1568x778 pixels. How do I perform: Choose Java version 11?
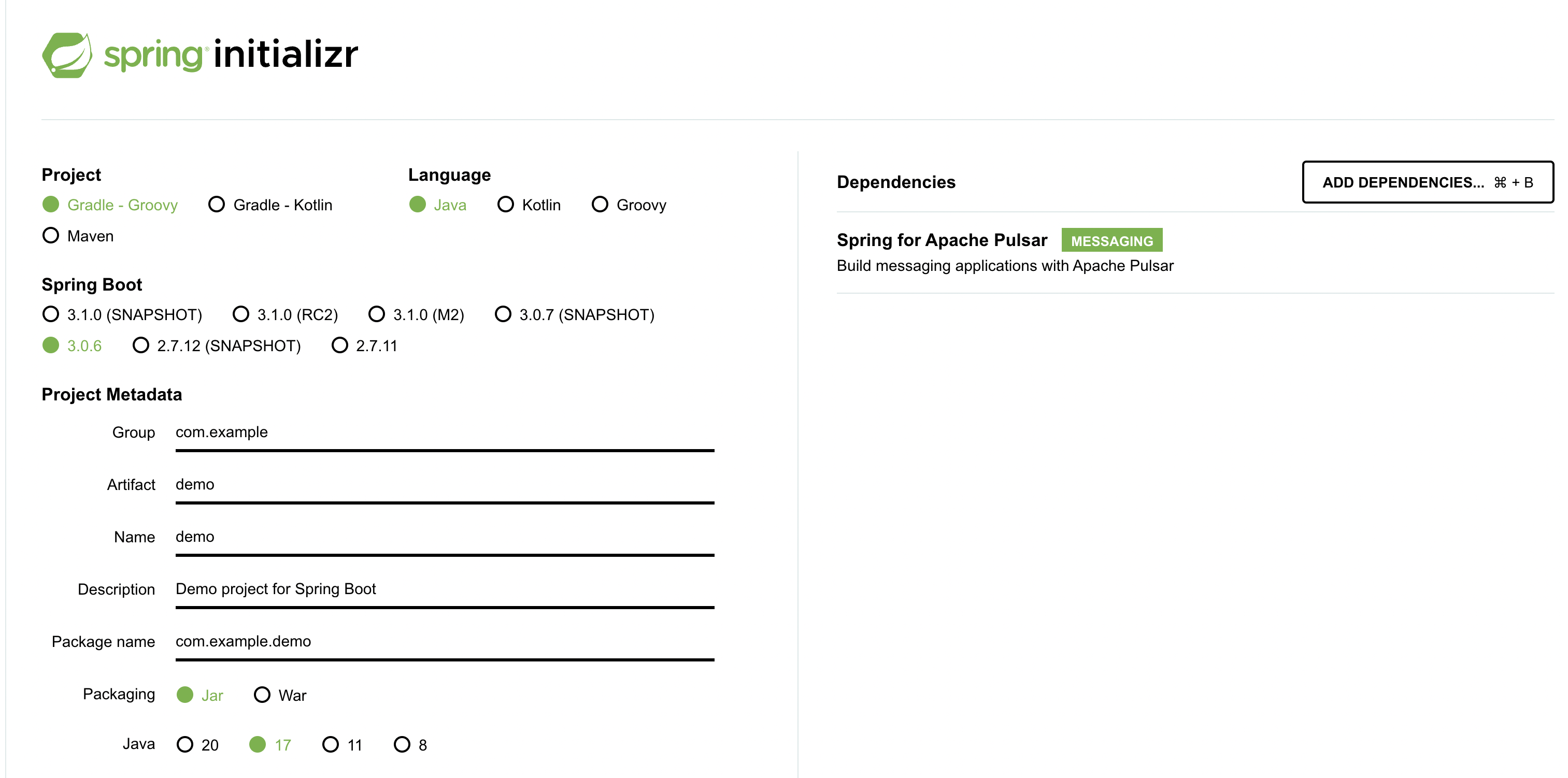tap(331, 744)
